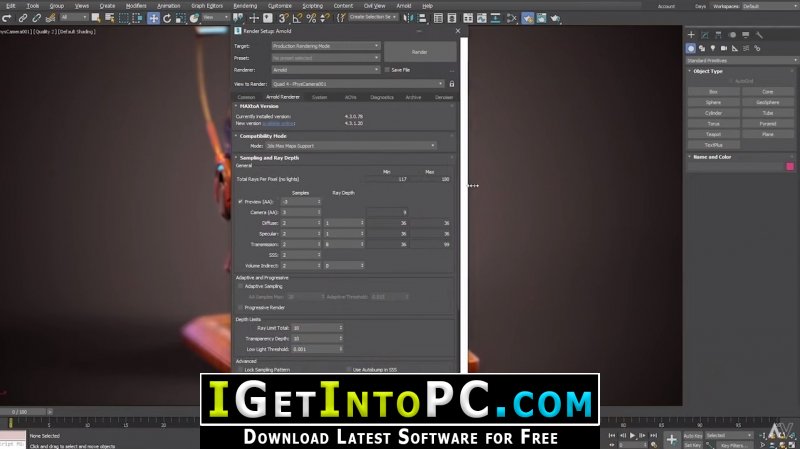Click the Align tool icon
The height and width of the screenshot is (449, 800).
pos(422,18)
